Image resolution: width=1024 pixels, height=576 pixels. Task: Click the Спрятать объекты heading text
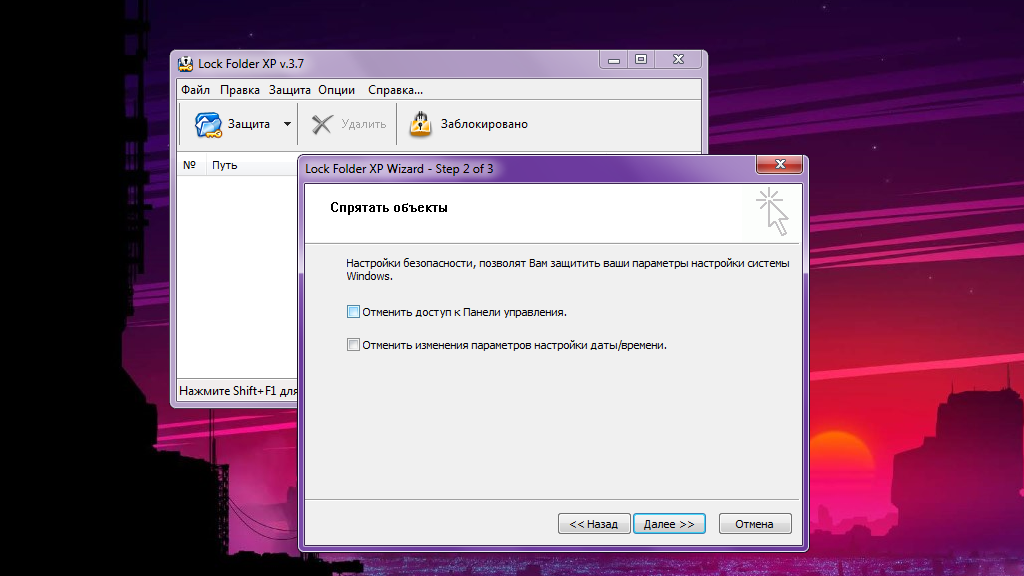389,208
